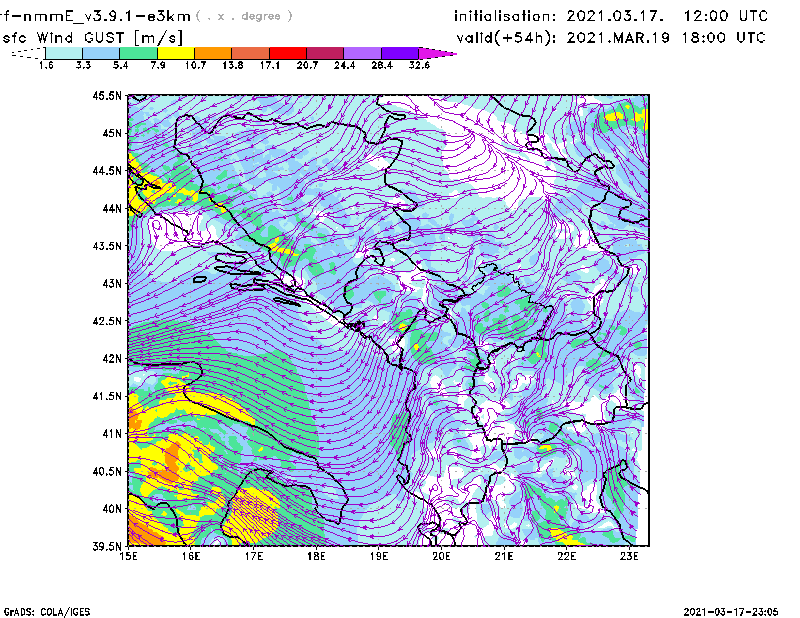The image size is (800, 618).
Task: Click the longitude label "22E"
Action: (567, 556)
